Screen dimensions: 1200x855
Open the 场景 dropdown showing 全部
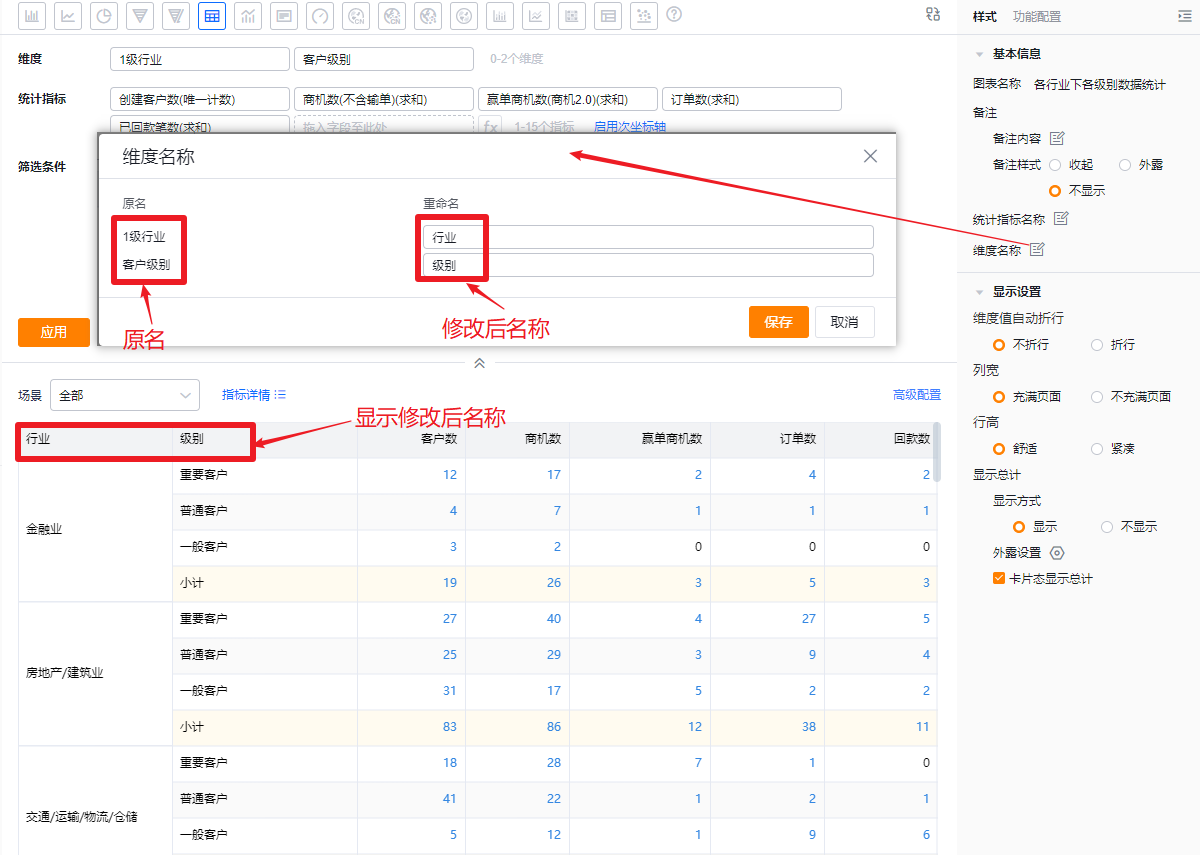click(x=125, y=395)
